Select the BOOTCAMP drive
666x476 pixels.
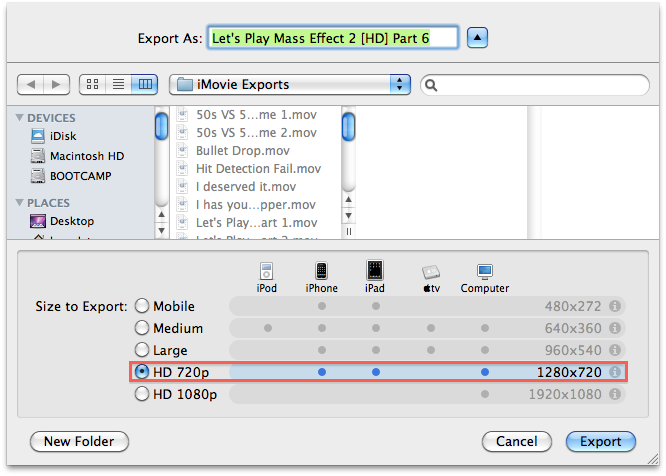(71, 176)
